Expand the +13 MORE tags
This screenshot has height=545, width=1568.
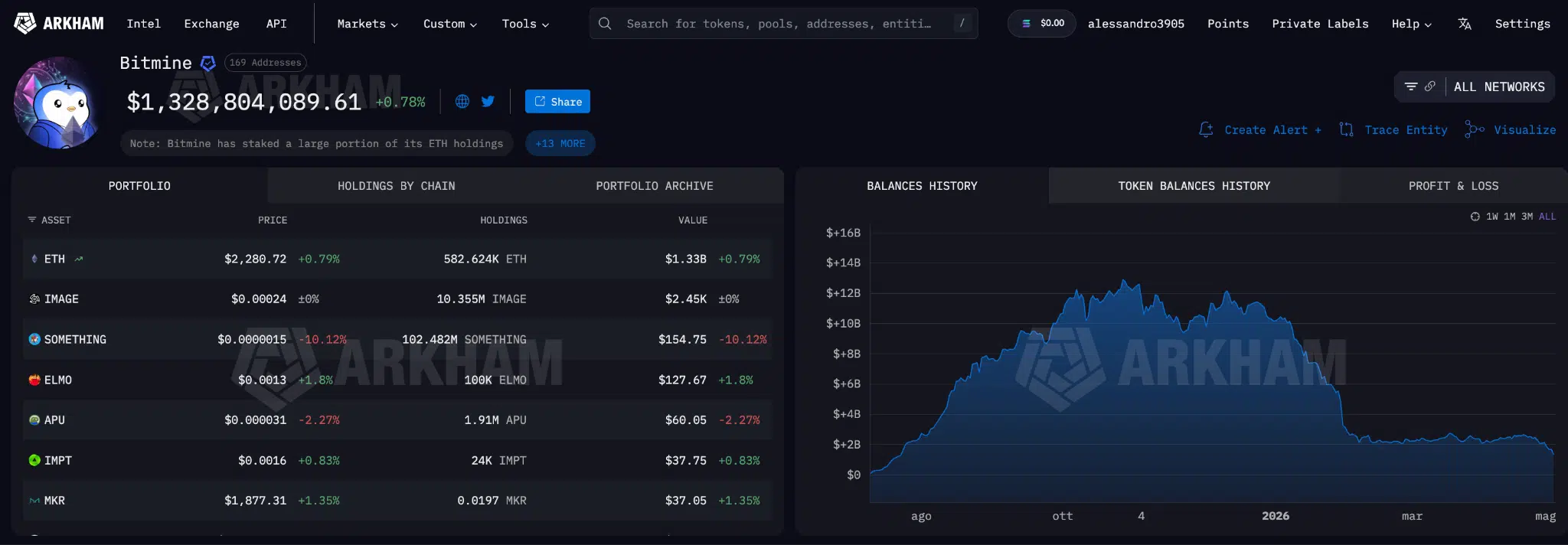560,143
